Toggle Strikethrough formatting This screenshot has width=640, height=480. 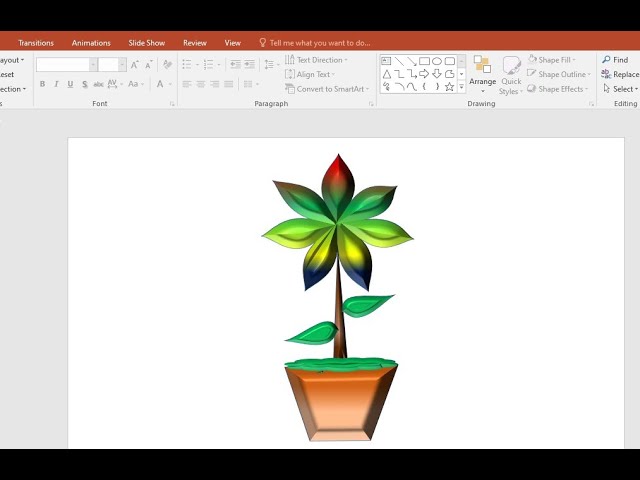(98, 84)
